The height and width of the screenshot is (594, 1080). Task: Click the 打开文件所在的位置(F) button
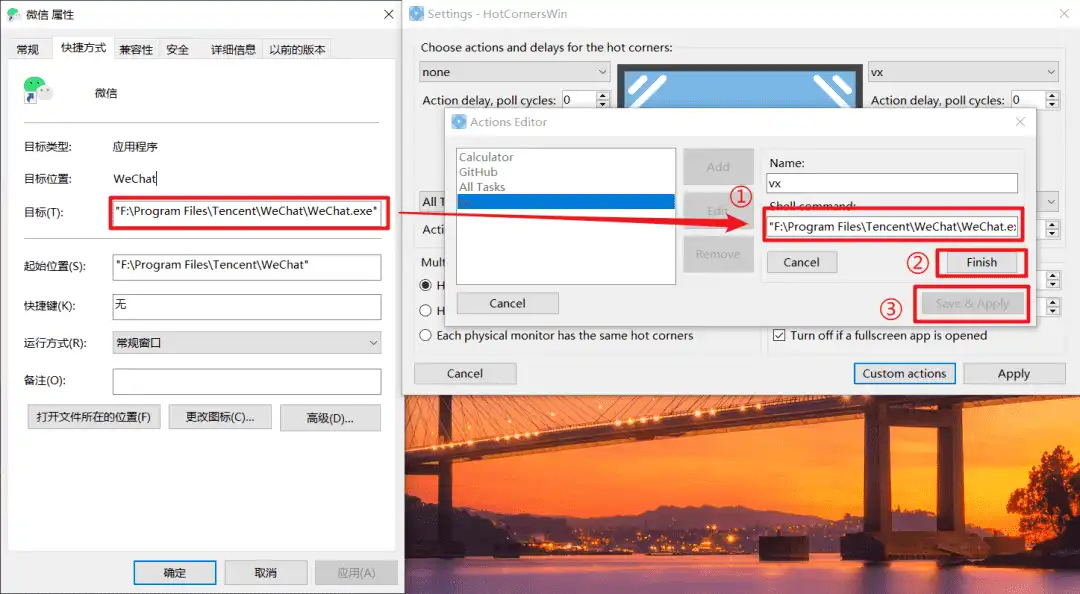94,417
